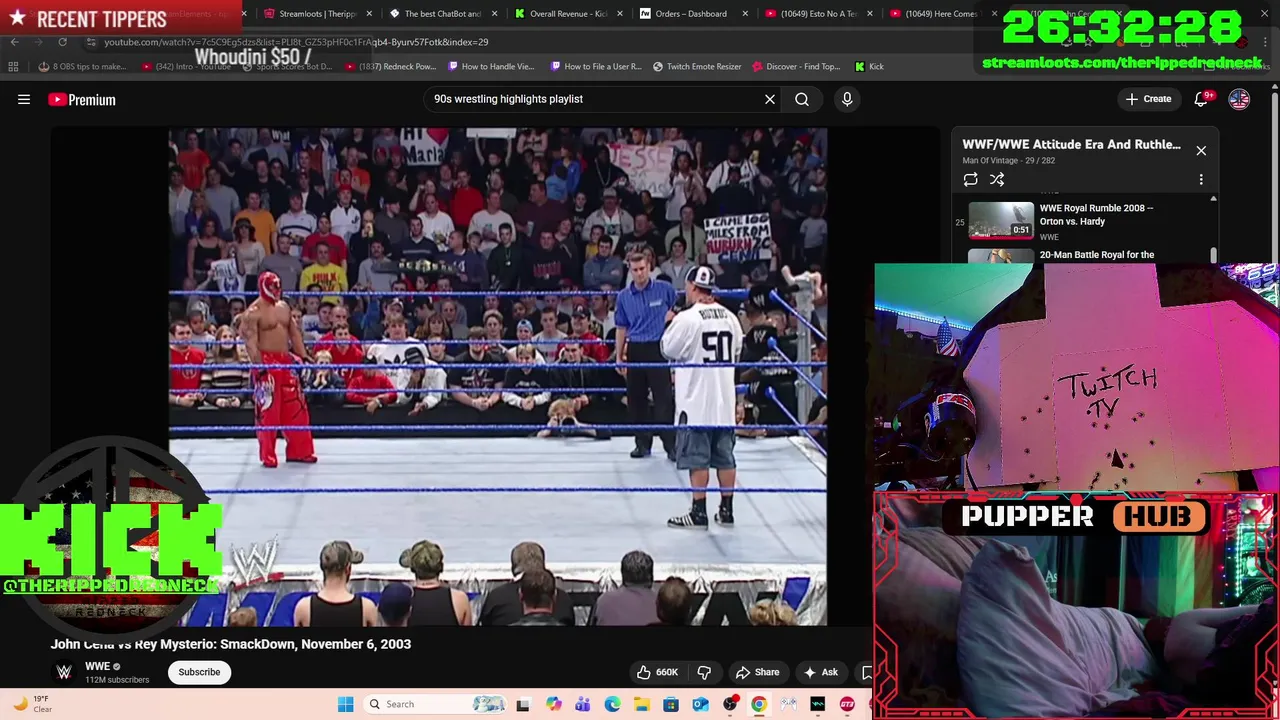Switch to the Overall Revenue Kick tab
This screenshot has width=1280, height=720.
[x=568, y=14]
